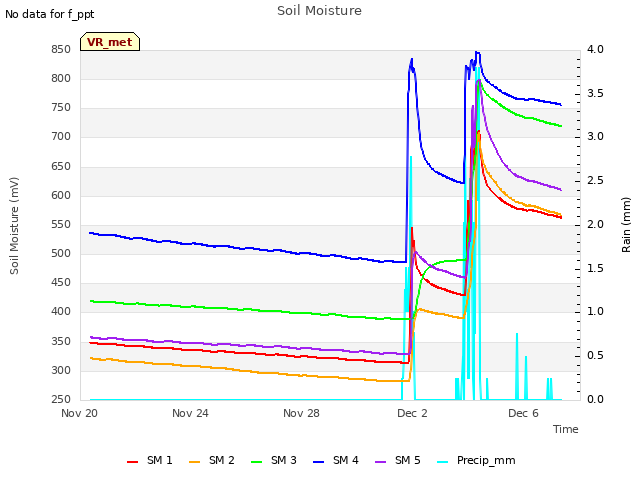Click the cyan Precip_mm legend swatch

[442, 462]
